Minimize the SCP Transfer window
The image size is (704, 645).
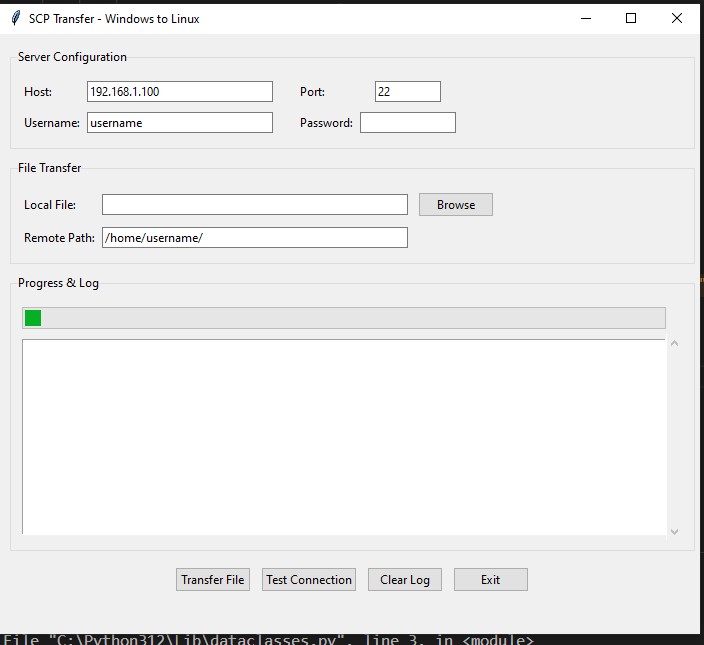(585, 18)
